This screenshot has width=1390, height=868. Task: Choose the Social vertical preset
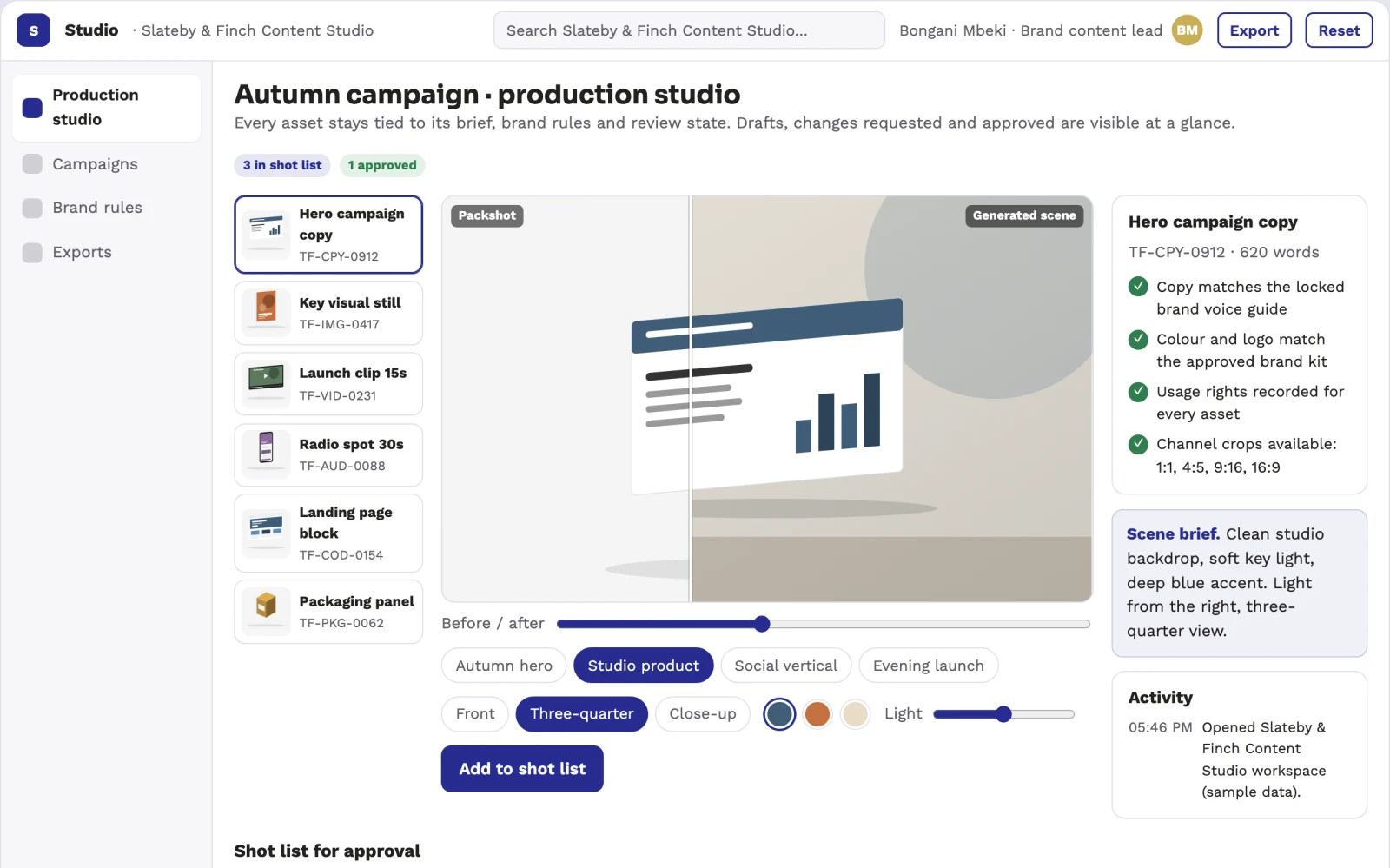tap(786, 666)
